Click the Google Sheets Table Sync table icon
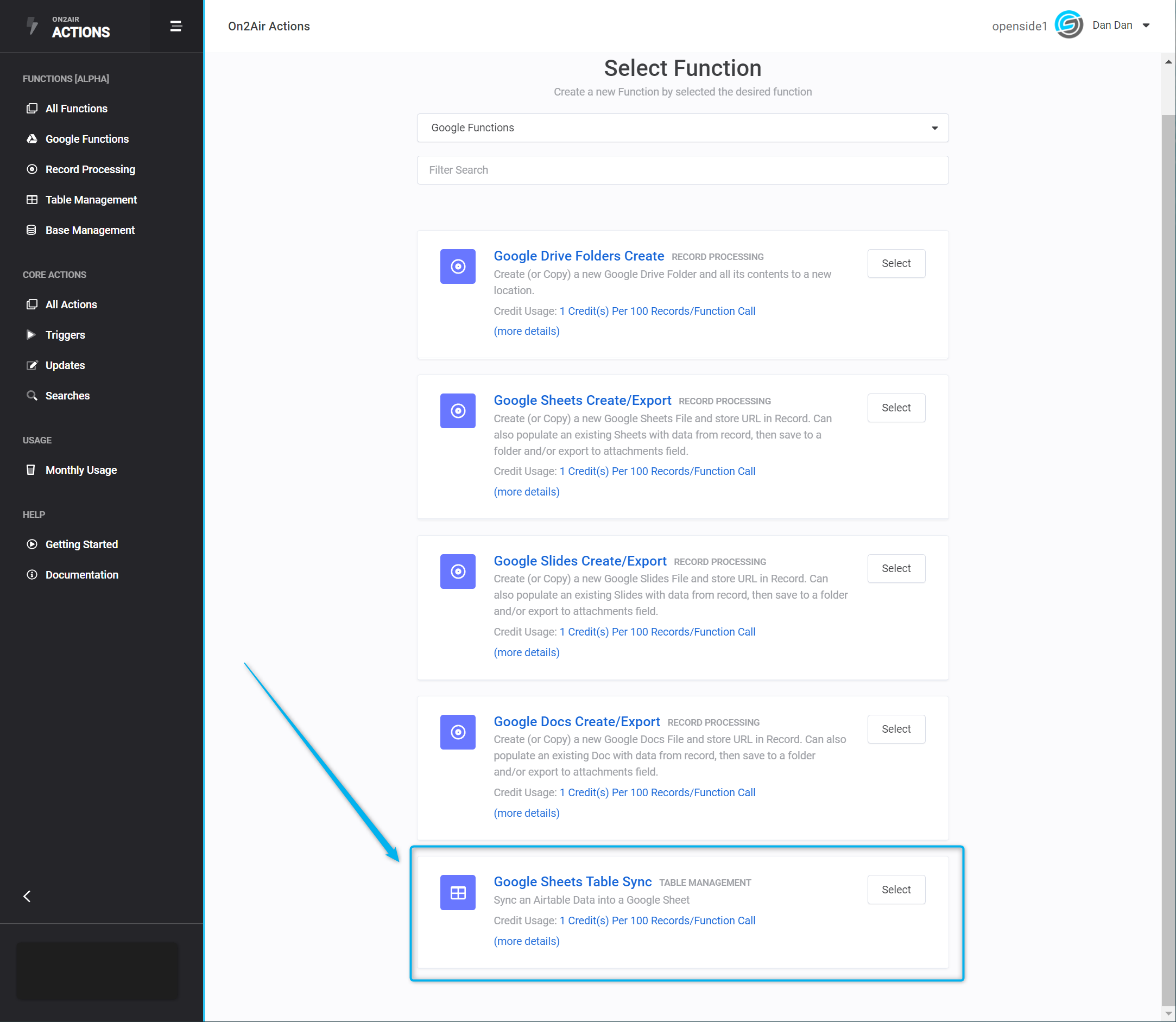Image resolution: width=1176 pixels, height=1022 pixels. pos(458,892)
